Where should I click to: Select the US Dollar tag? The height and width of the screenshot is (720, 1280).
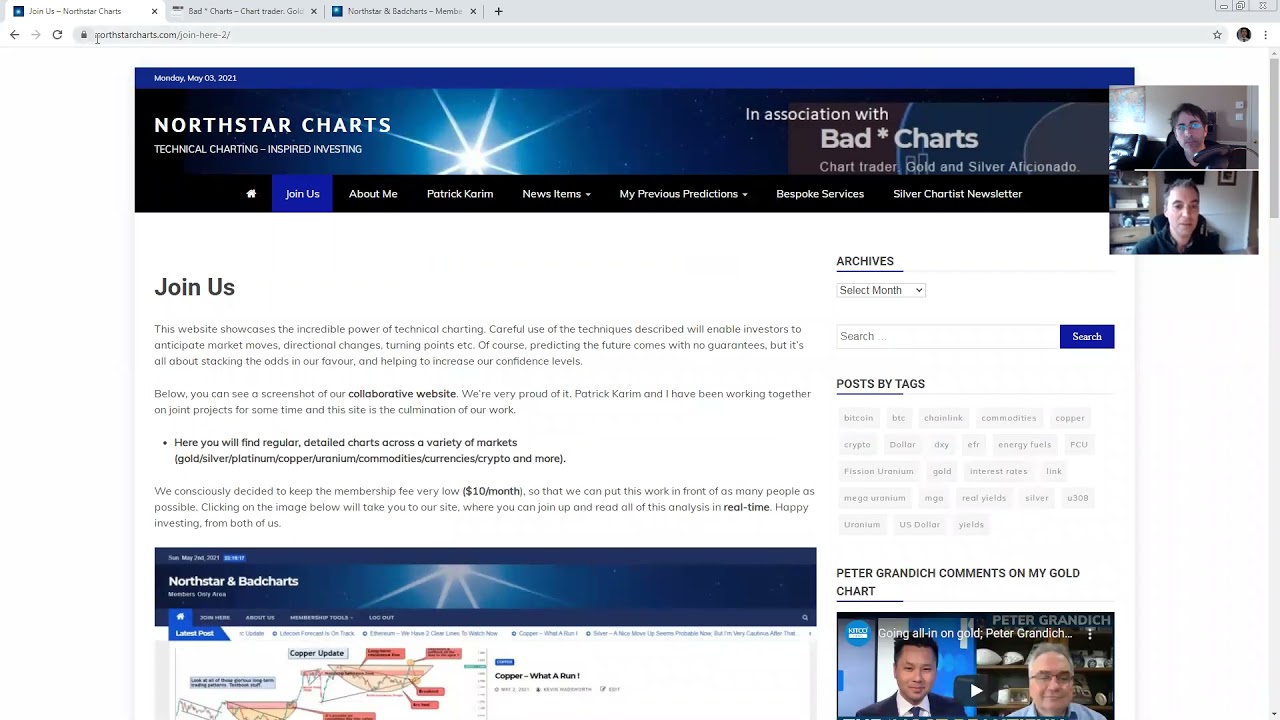[919, 524]
